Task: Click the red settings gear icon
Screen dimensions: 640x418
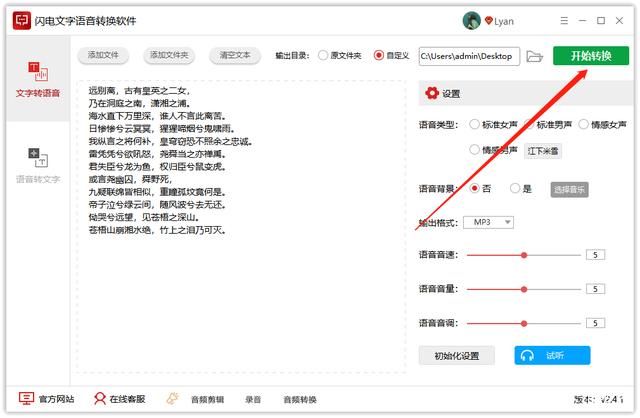Action: 432,93
